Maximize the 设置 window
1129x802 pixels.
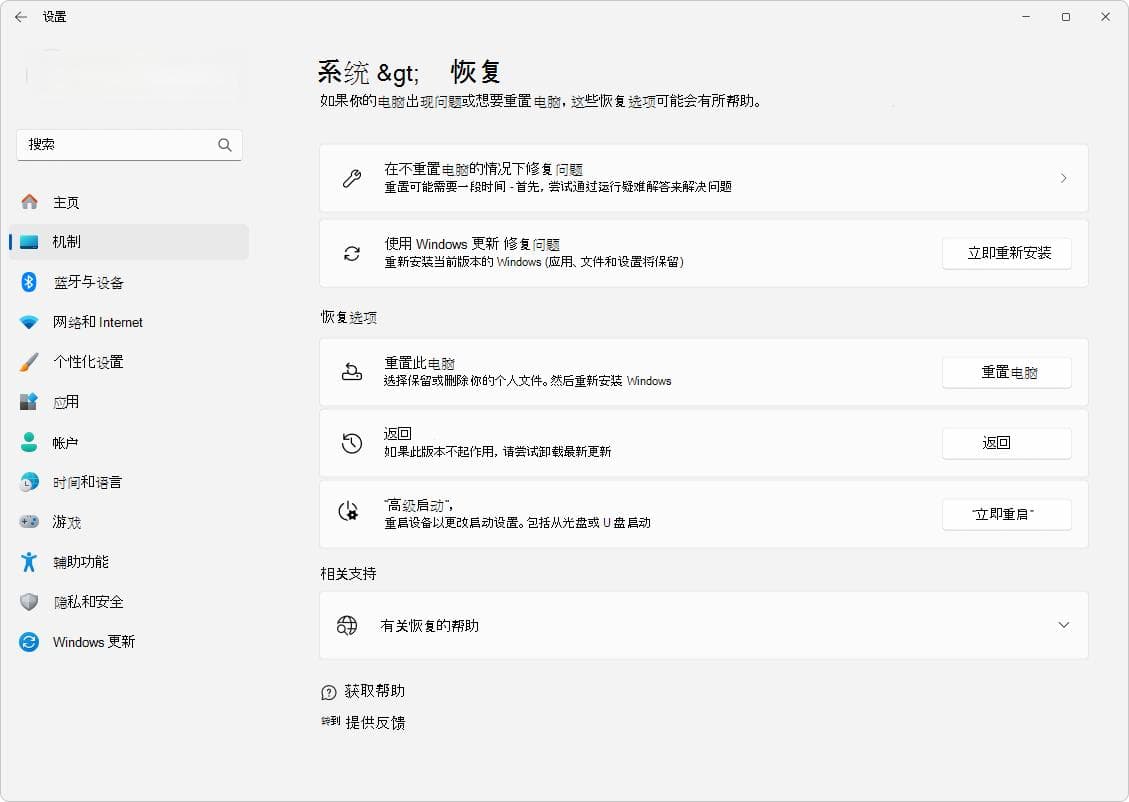click(x=1066, y=17)
